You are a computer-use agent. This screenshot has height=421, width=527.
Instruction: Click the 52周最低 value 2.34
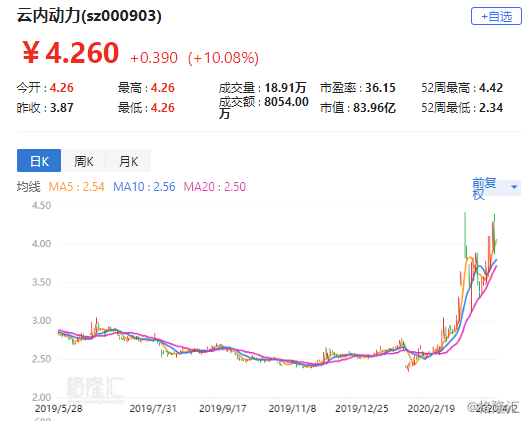[x=491, y=108]
